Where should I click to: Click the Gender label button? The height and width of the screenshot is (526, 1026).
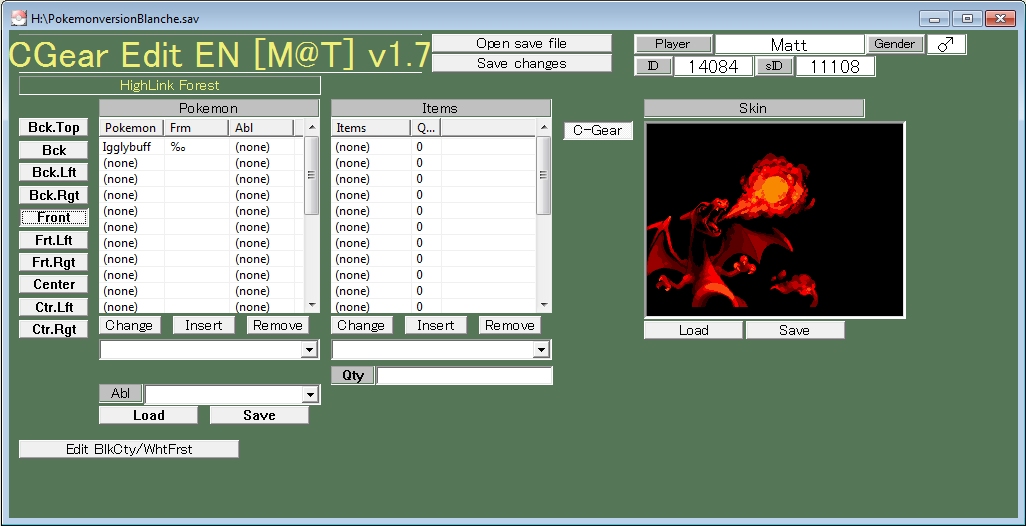pos(894,44)
